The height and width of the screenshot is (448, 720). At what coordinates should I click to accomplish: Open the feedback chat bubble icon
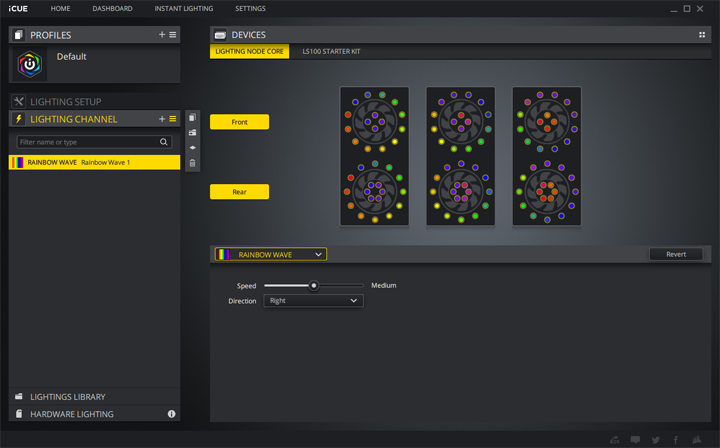point(635,439)
